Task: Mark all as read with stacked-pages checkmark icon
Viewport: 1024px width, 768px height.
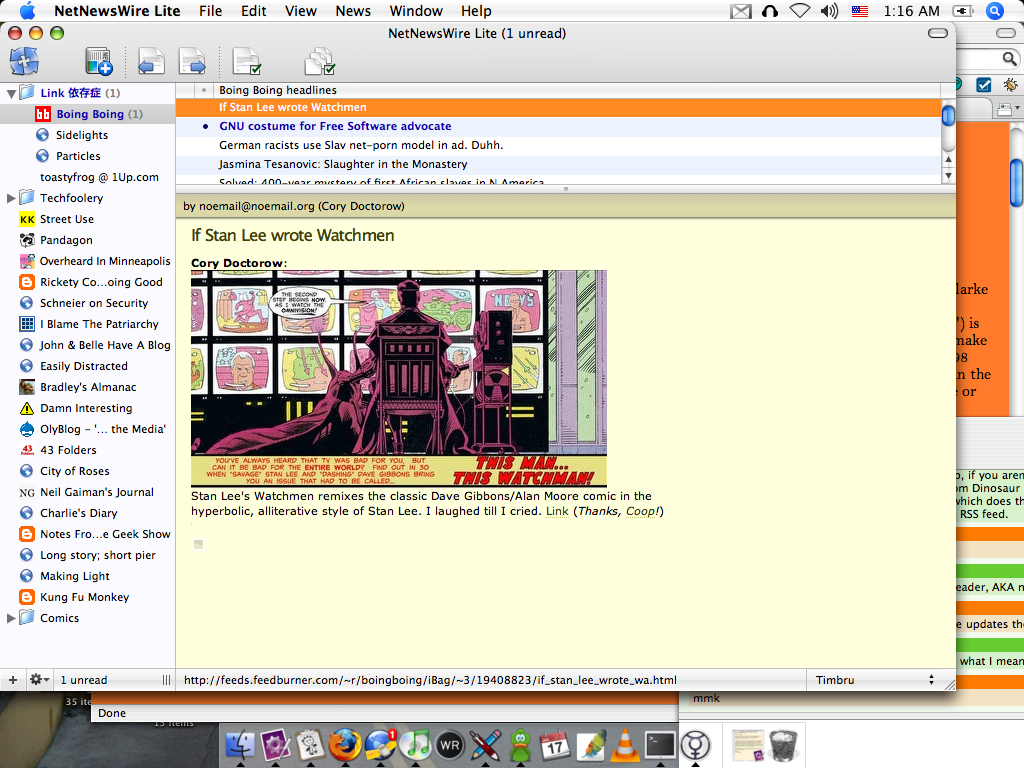Action: tap(320, 61)
